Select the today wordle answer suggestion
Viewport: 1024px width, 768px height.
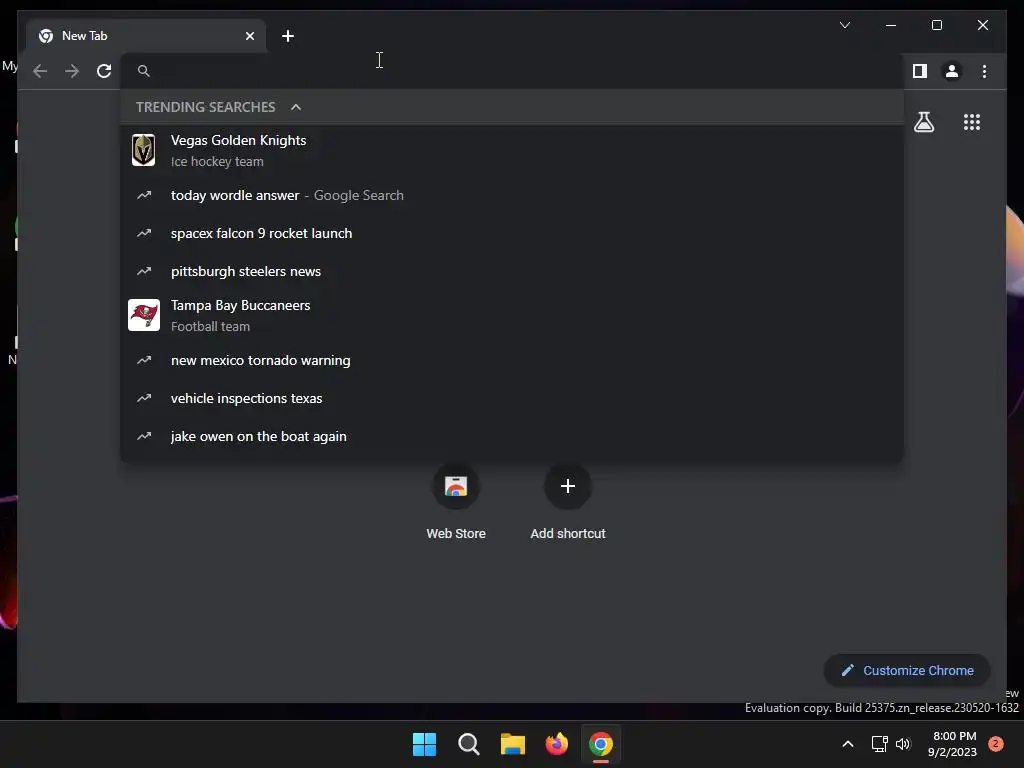point(511,195)
